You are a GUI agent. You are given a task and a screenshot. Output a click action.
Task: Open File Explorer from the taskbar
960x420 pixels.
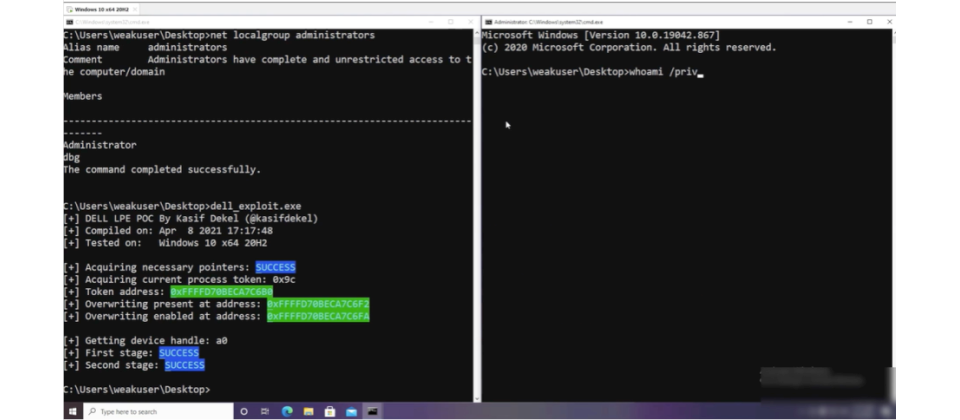coord(309,411)
